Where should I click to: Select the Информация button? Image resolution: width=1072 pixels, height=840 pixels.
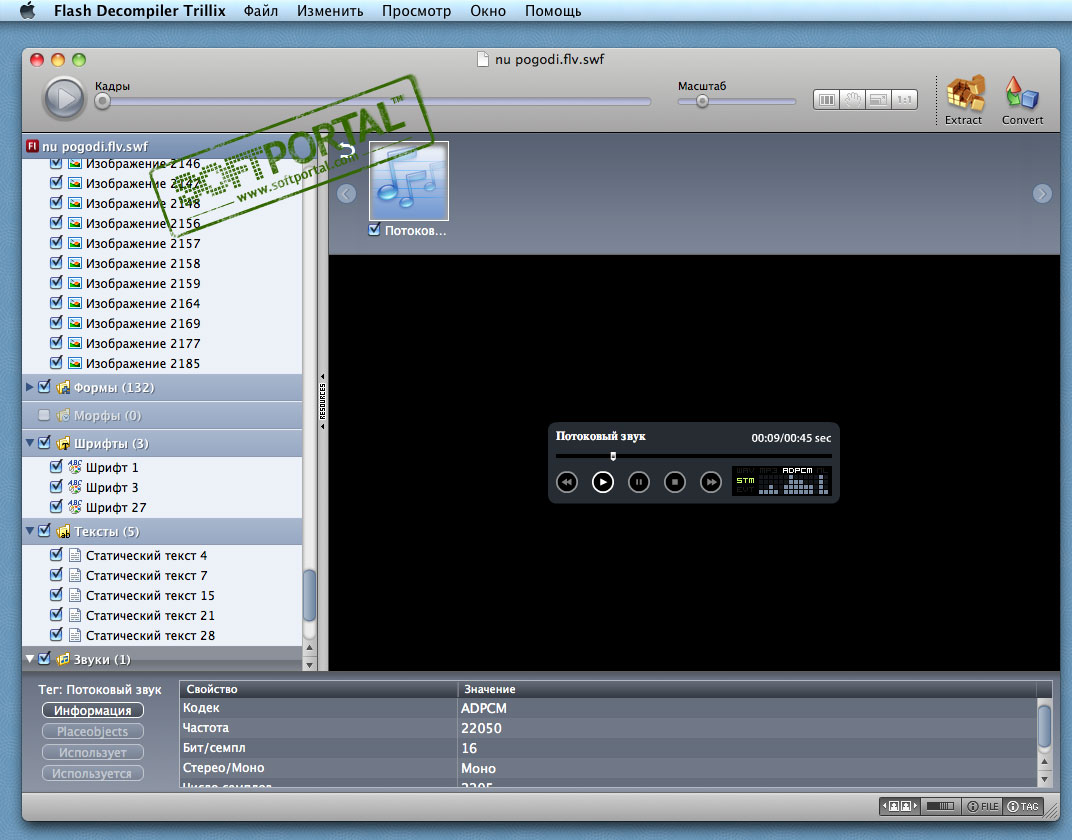coord(93,711)
